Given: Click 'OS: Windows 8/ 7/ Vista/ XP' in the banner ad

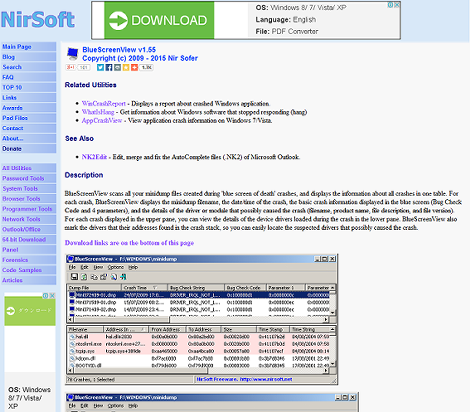Looking at the screenshot, I should 301,7.
